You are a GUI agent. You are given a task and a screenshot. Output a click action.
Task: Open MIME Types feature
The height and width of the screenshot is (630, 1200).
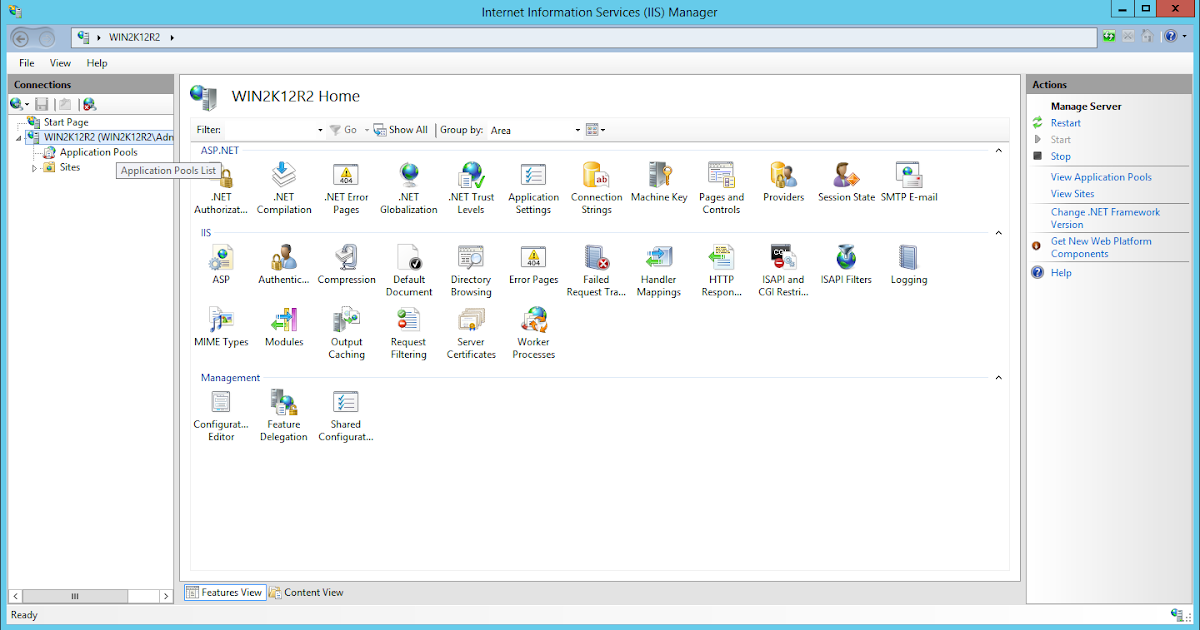tap(221, 327)
